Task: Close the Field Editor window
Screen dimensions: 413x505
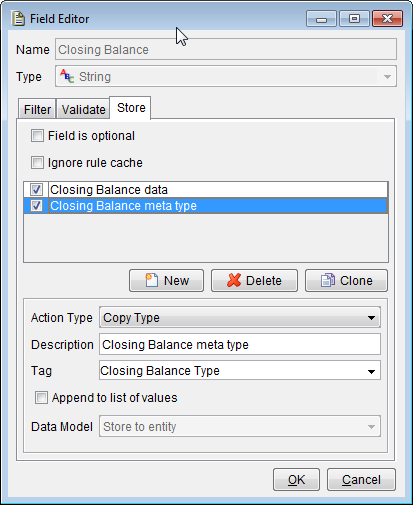Action: 387,19
